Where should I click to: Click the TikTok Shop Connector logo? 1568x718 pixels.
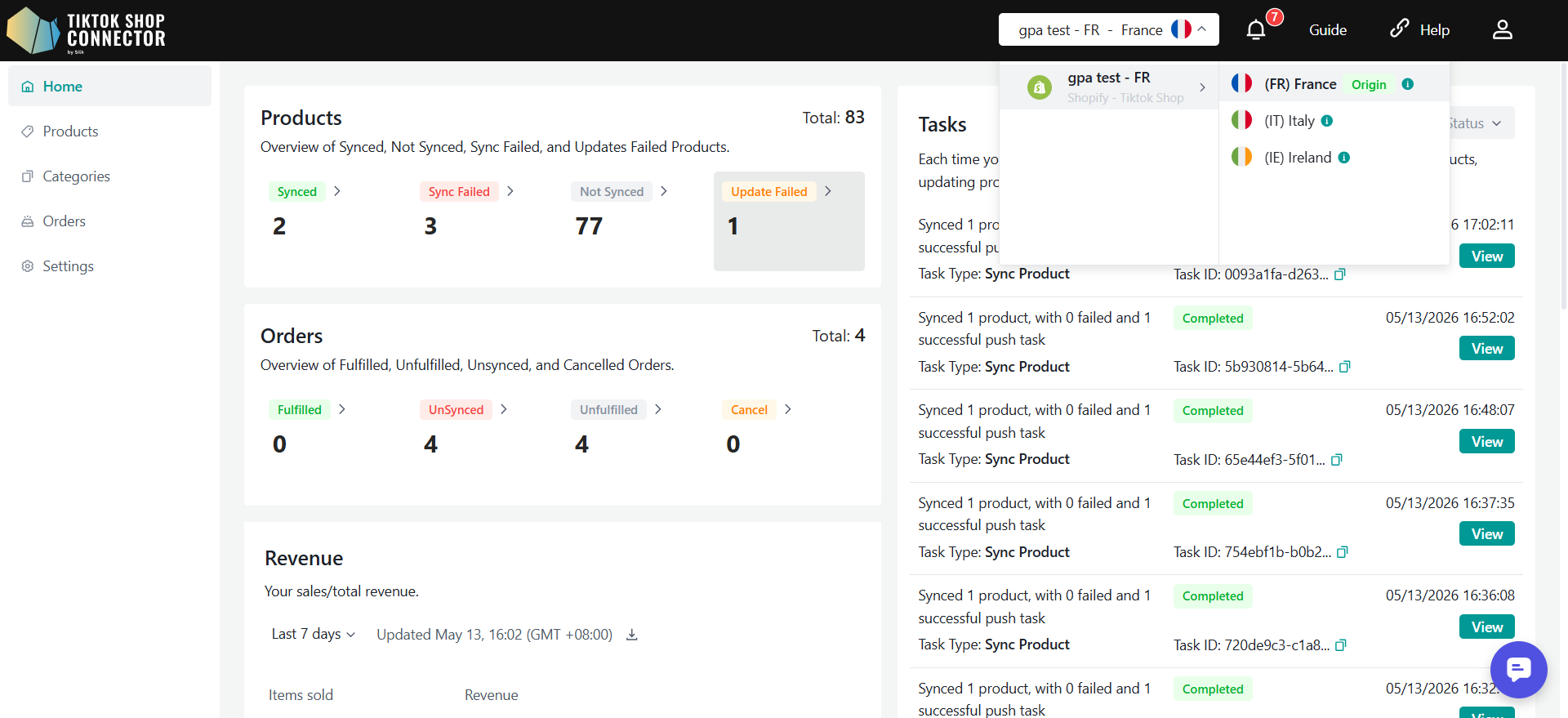[x=86, y=31]
